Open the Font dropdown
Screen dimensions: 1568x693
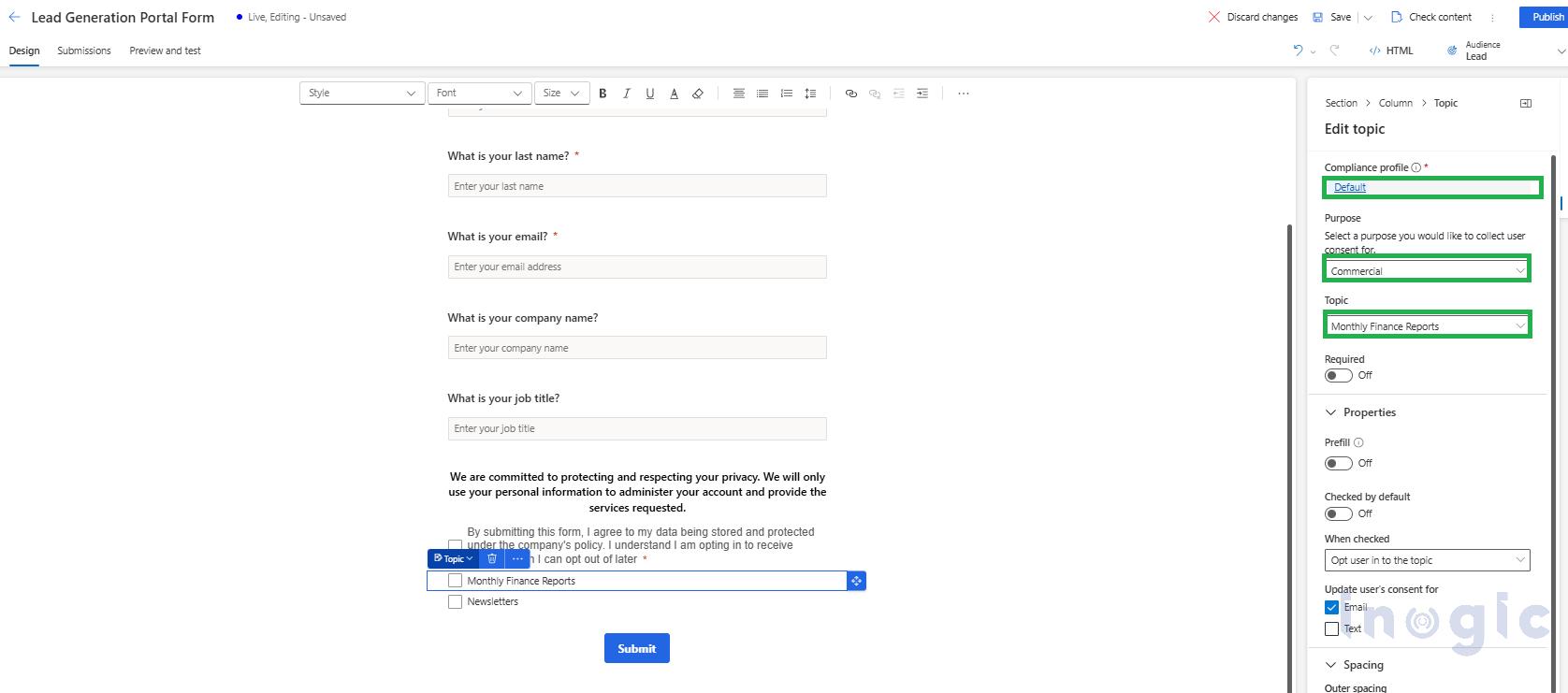(479, 94)
